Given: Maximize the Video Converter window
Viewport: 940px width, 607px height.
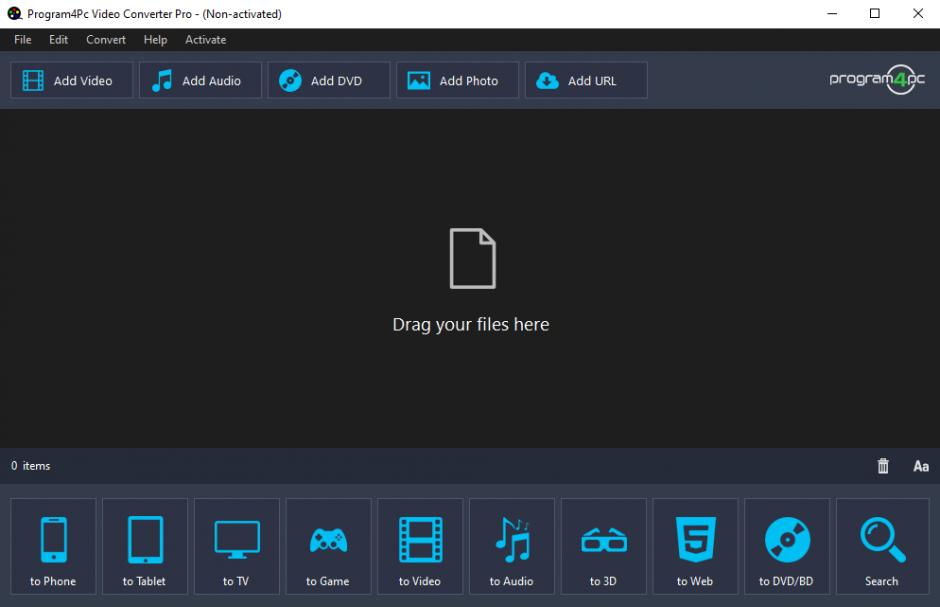Looking at the screenshot, I should coord(875,13).
